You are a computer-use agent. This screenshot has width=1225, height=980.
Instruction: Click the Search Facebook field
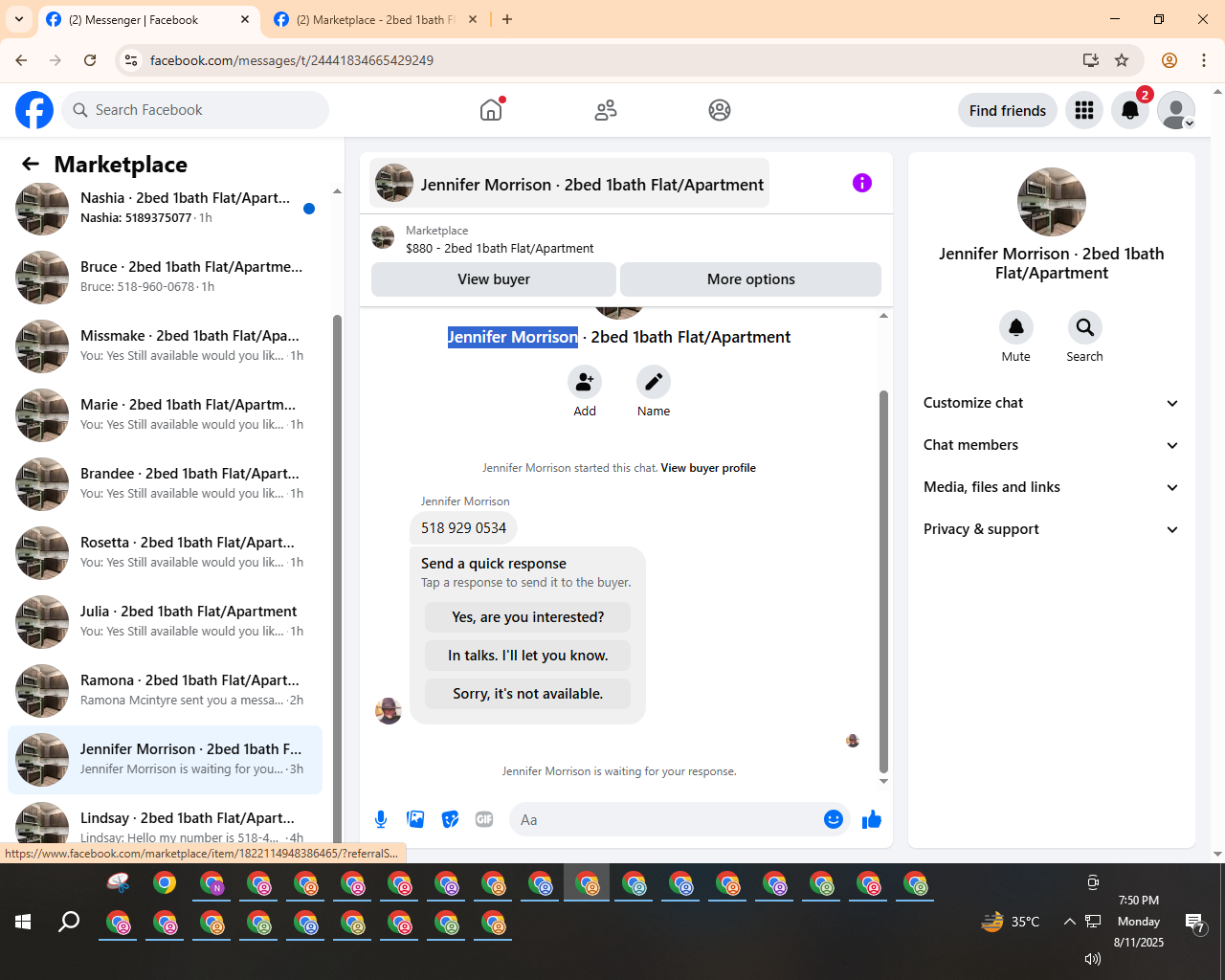click(x=195, y=110)
